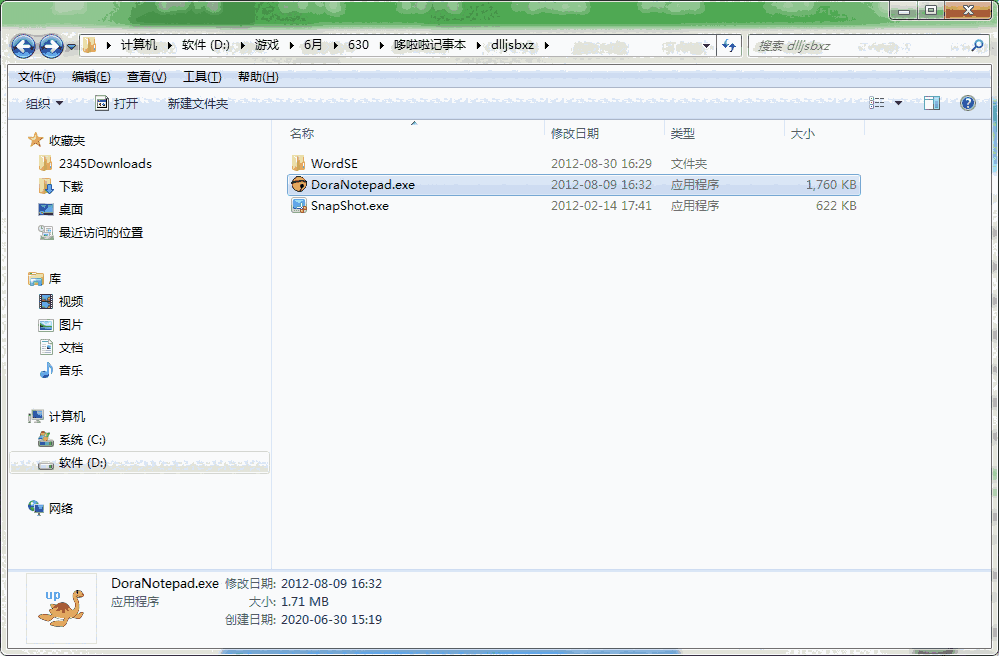The width and height of the screenshot is (999, 656).
Task: Open the change-view dropdown arrow on toolbar
Action: click(897, 102)
